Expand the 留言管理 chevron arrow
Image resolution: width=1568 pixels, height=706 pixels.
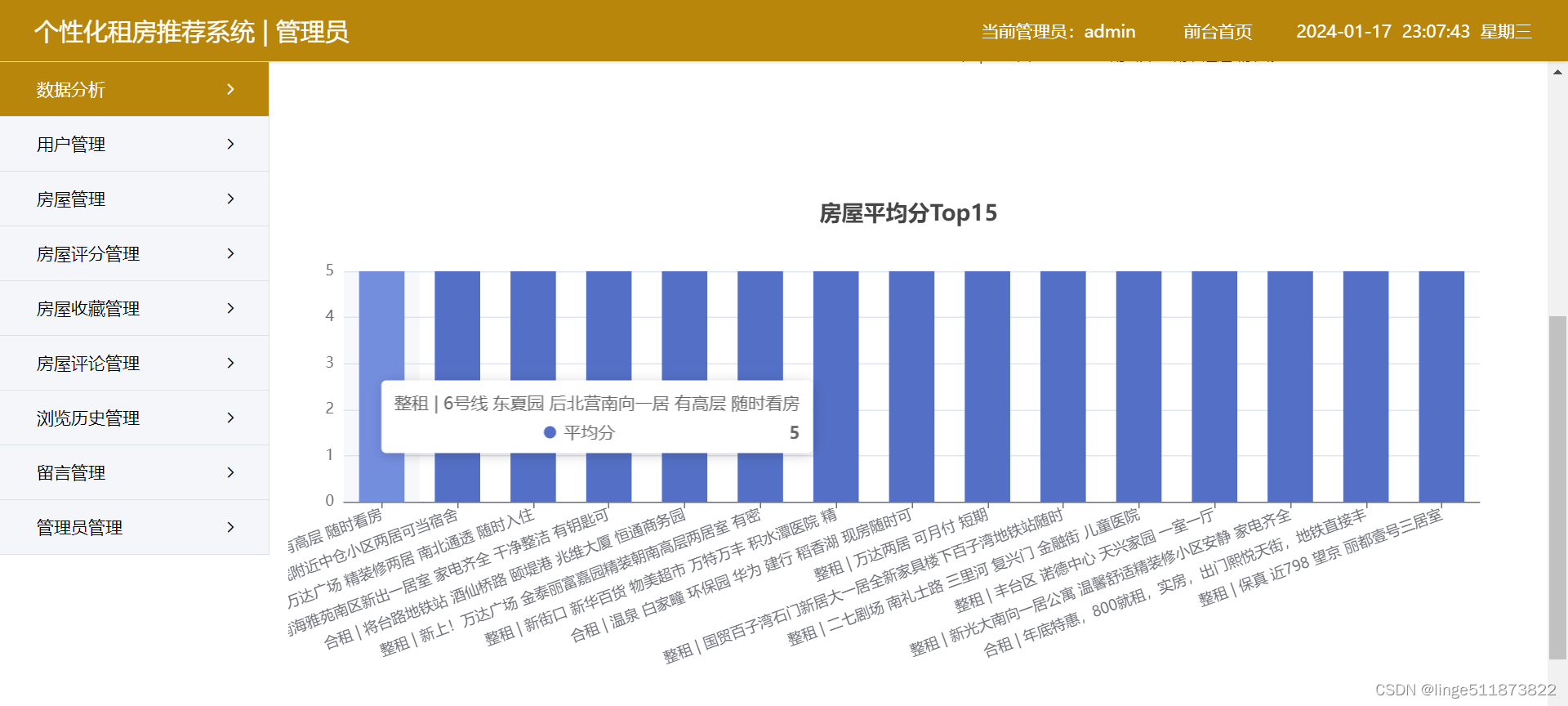click(230, 472)
